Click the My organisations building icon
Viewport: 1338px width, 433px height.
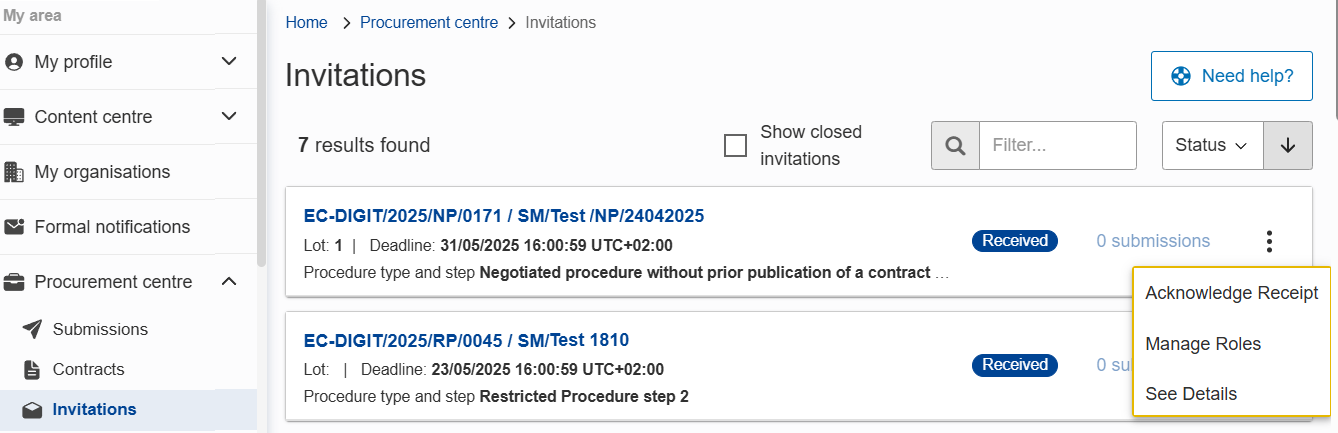coord(14,172)
